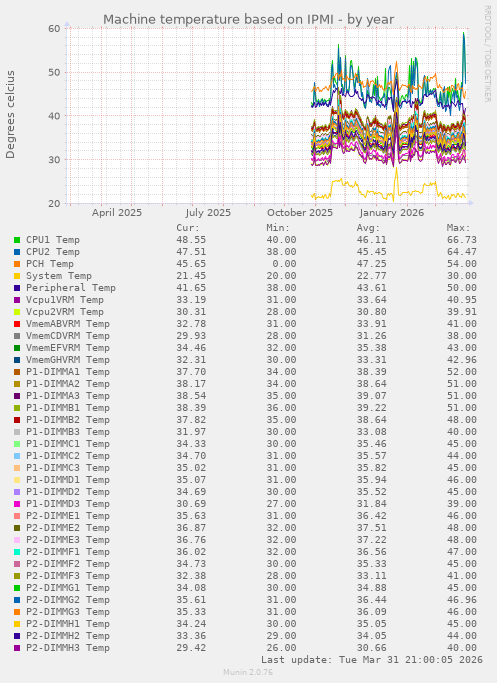Click the Vcpu2VRM Temp lime swatch

[17, 312]
